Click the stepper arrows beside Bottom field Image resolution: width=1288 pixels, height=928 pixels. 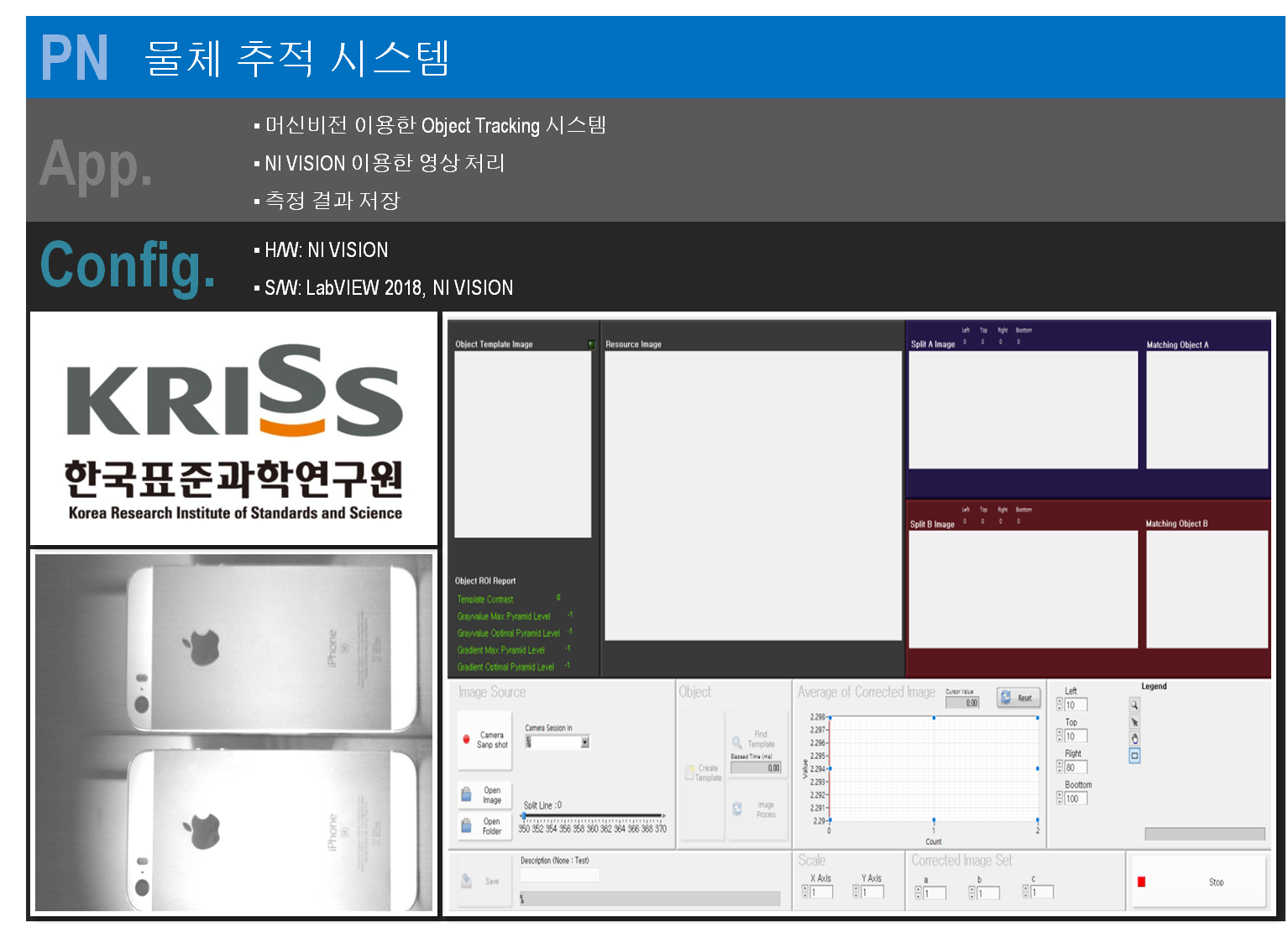(1060, 799)
